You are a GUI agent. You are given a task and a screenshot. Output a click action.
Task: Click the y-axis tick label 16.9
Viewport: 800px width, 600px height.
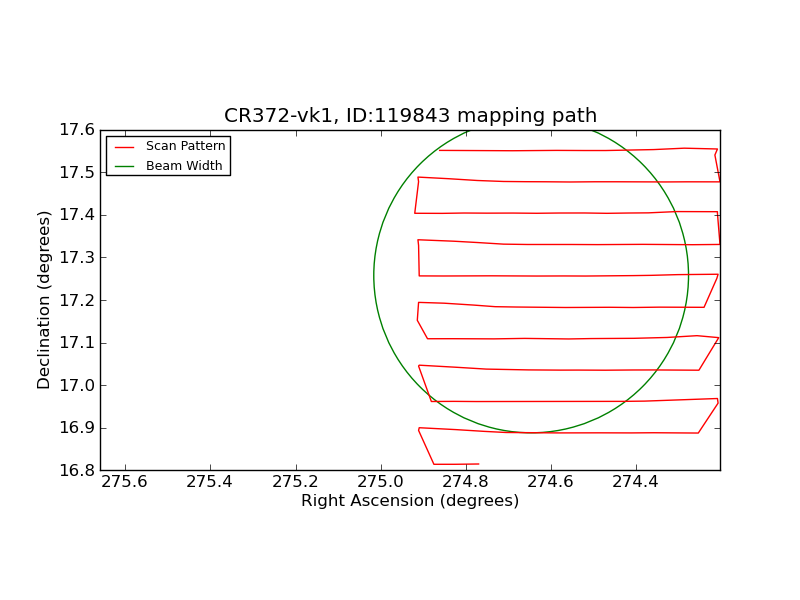77,428
